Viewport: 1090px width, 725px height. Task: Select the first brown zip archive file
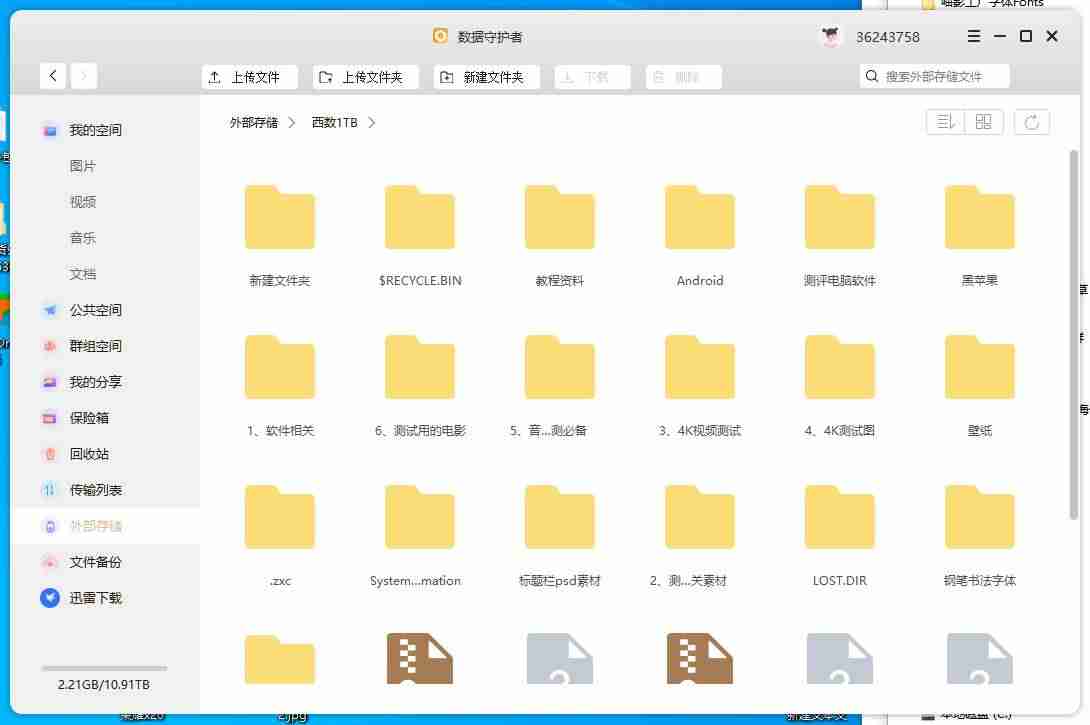420,658
